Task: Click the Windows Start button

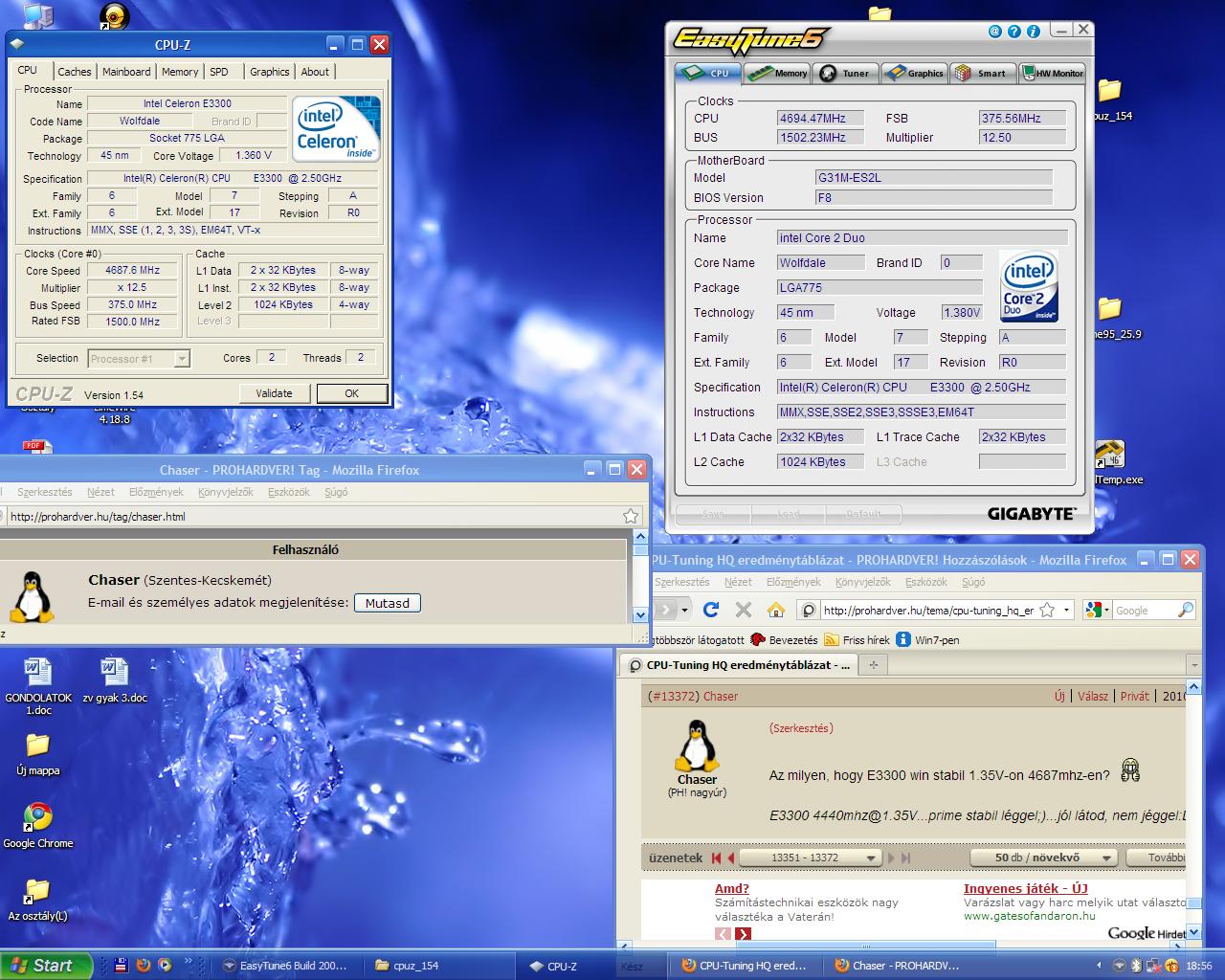Action: [46, 965]
